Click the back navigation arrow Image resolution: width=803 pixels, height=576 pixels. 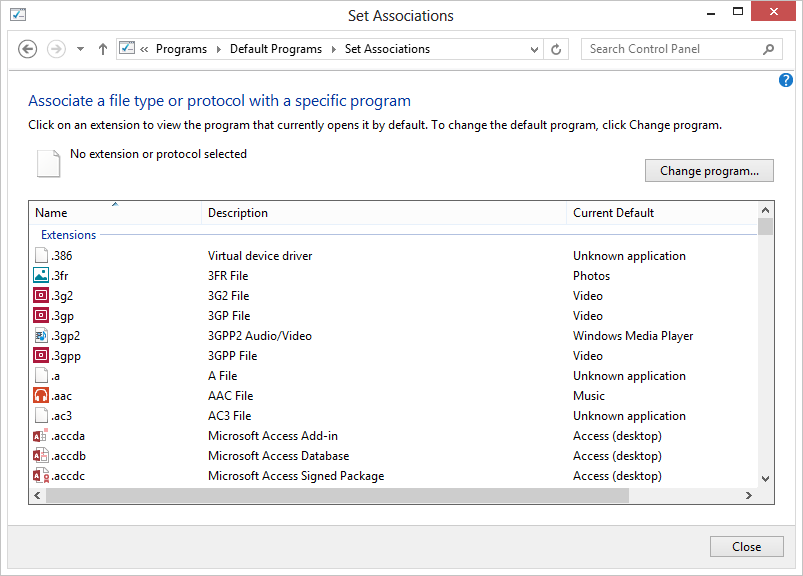(27, 48)
